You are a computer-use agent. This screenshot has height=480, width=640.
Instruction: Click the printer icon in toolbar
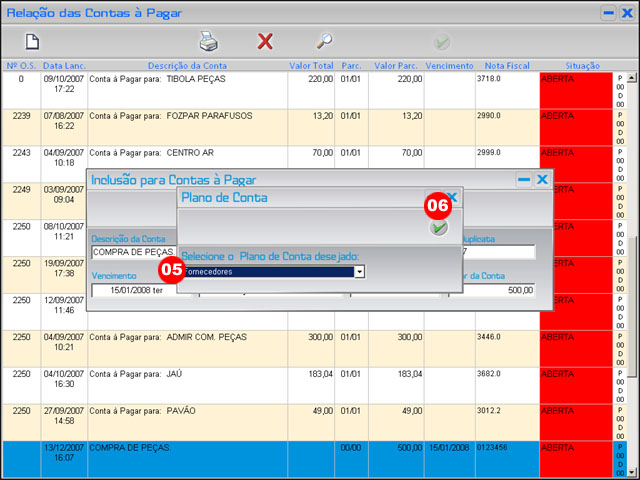(x=208, y=41)
